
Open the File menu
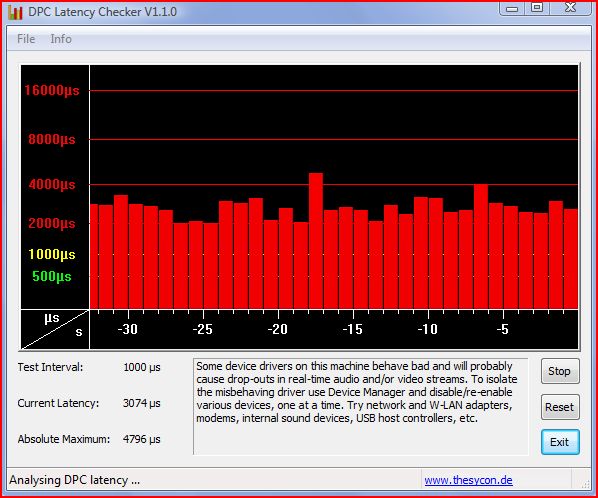26,39
